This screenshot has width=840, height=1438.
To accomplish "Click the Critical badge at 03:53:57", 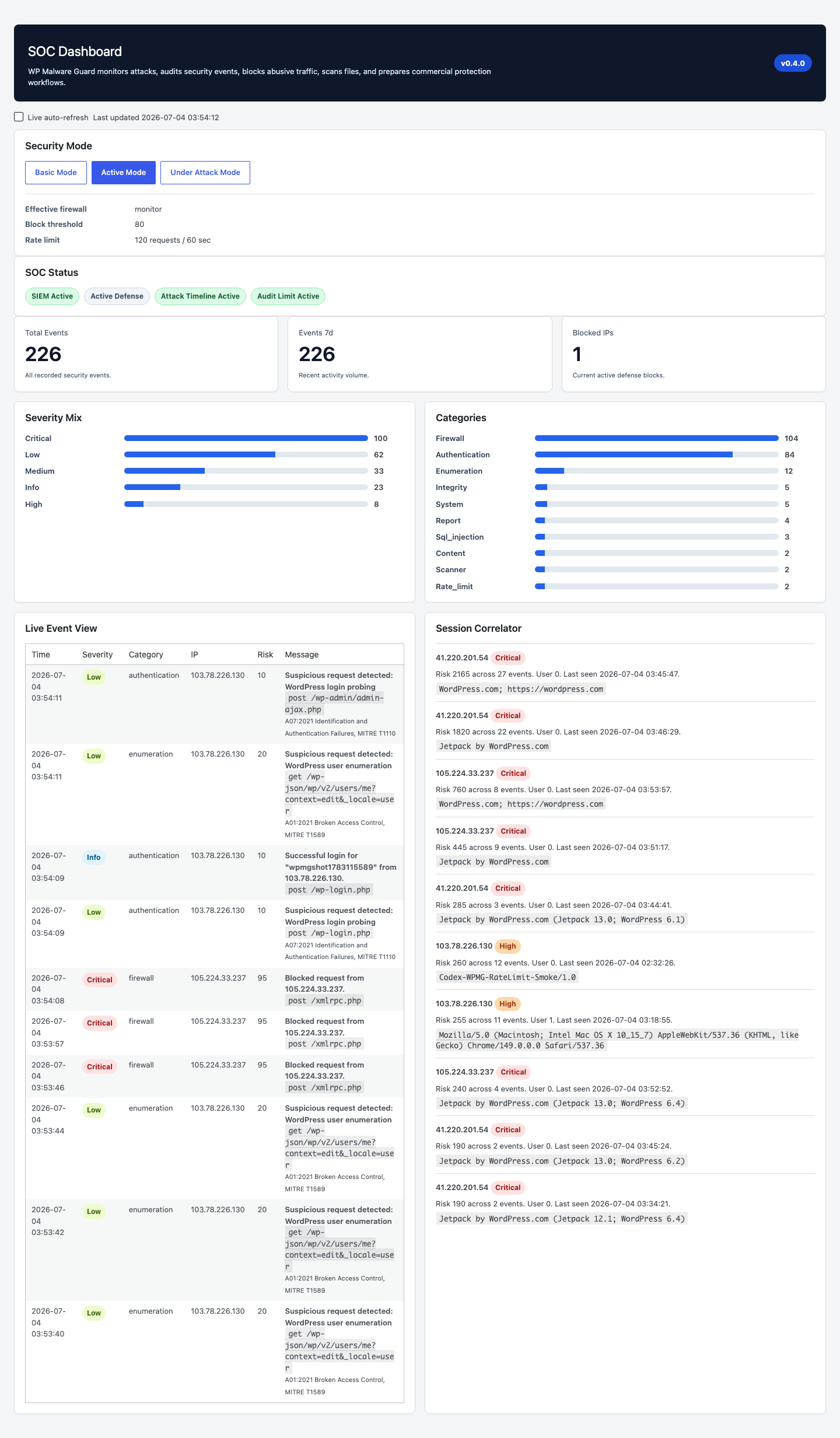I will 100,1023.
